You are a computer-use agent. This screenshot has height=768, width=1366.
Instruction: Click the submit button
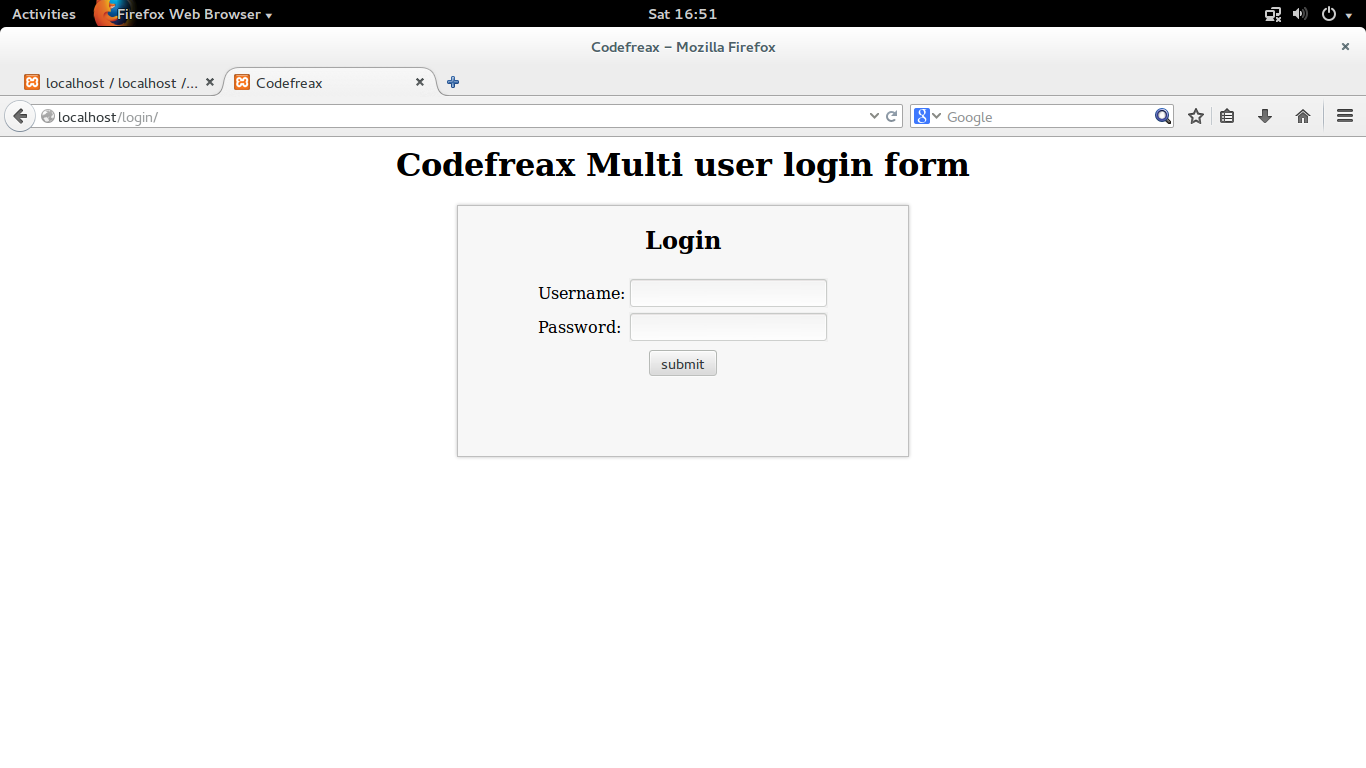(683, 363)
